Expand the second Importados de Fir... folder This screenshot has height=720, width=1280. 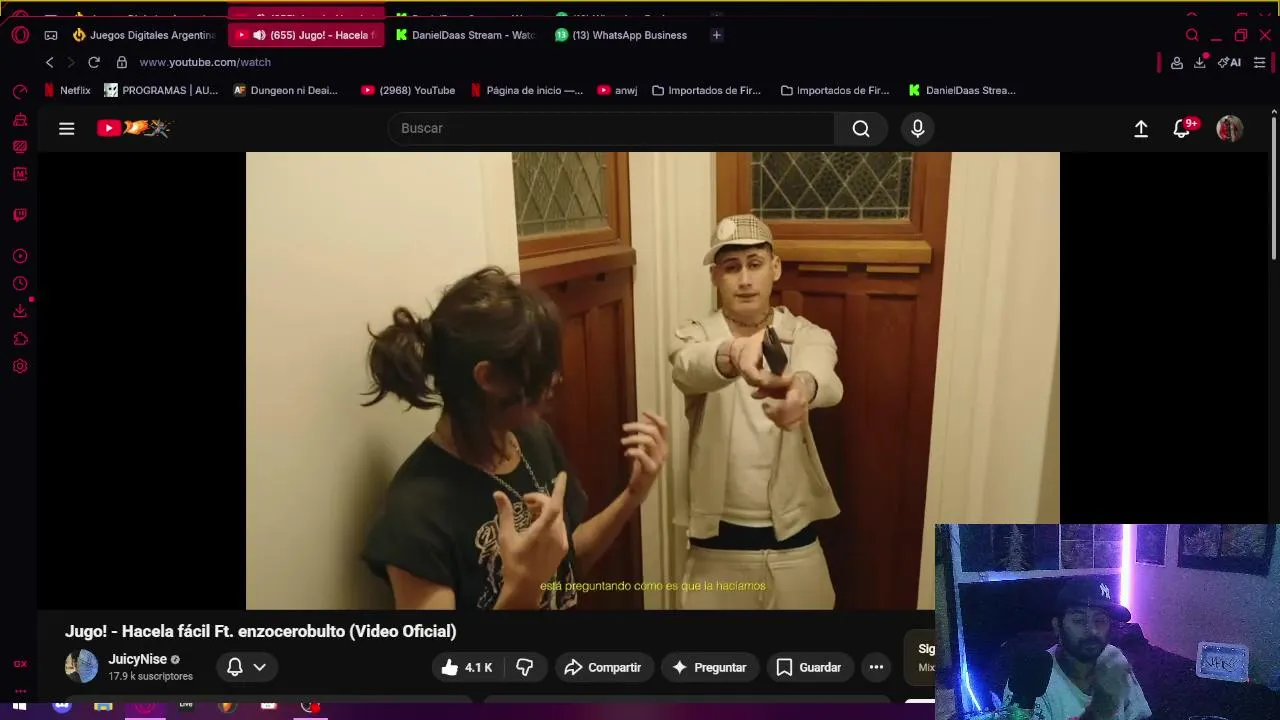(x=835, y=90)
